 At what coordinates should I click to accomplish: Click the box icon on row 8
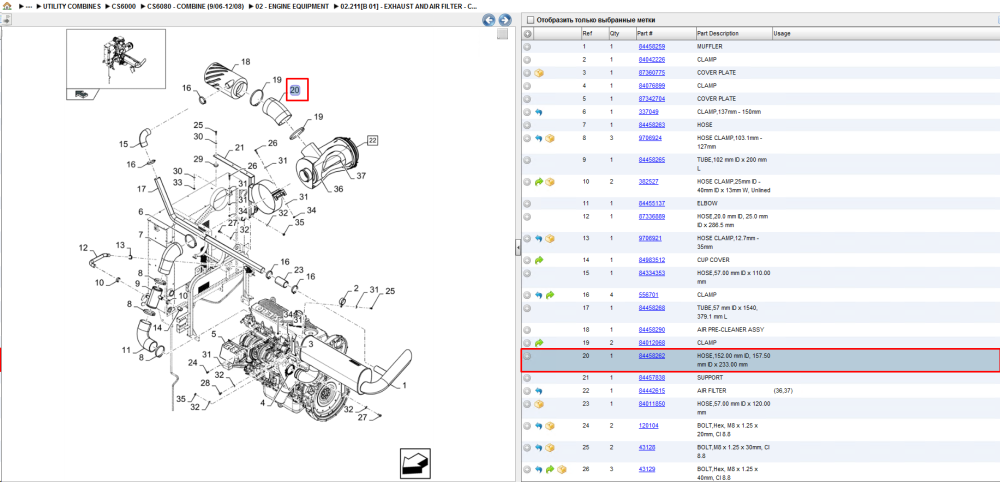click(x=550, y=138)
